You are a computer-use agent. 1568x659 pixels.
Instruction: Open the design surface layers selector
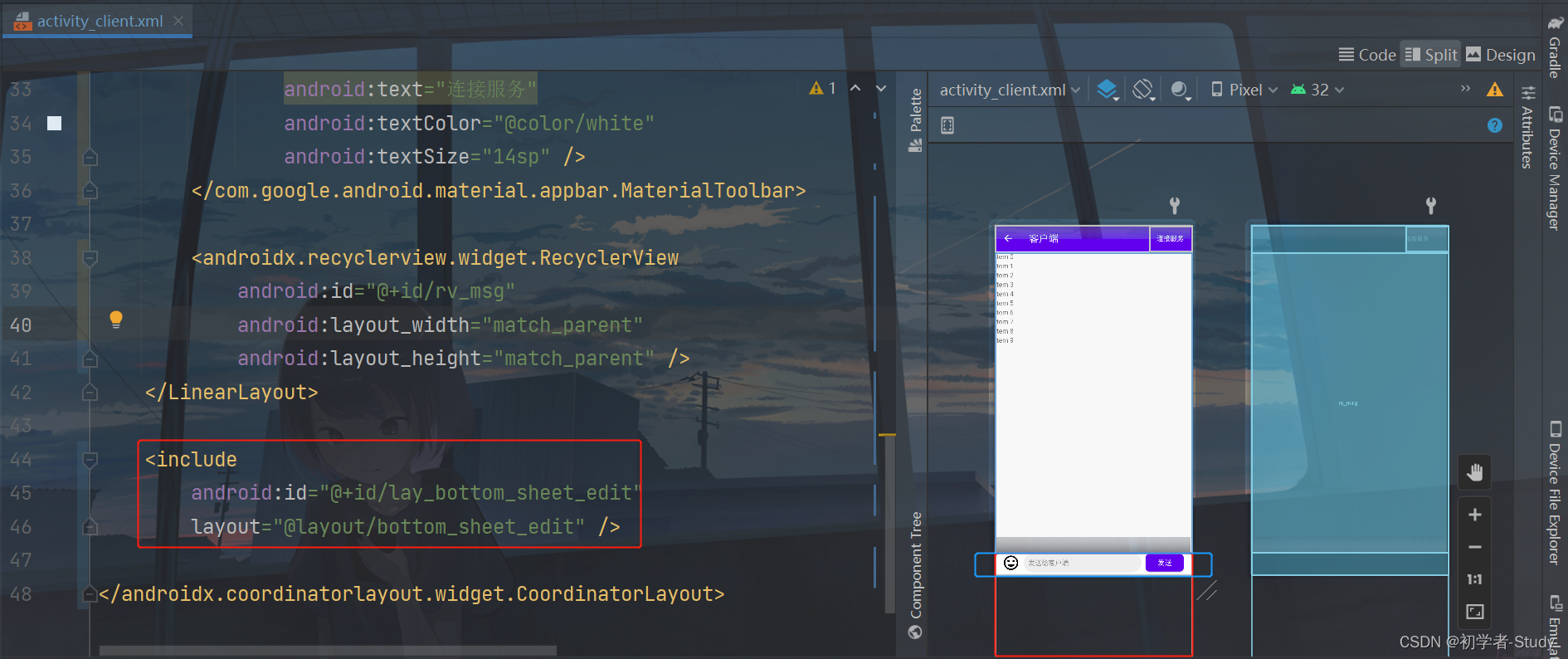1108,90
